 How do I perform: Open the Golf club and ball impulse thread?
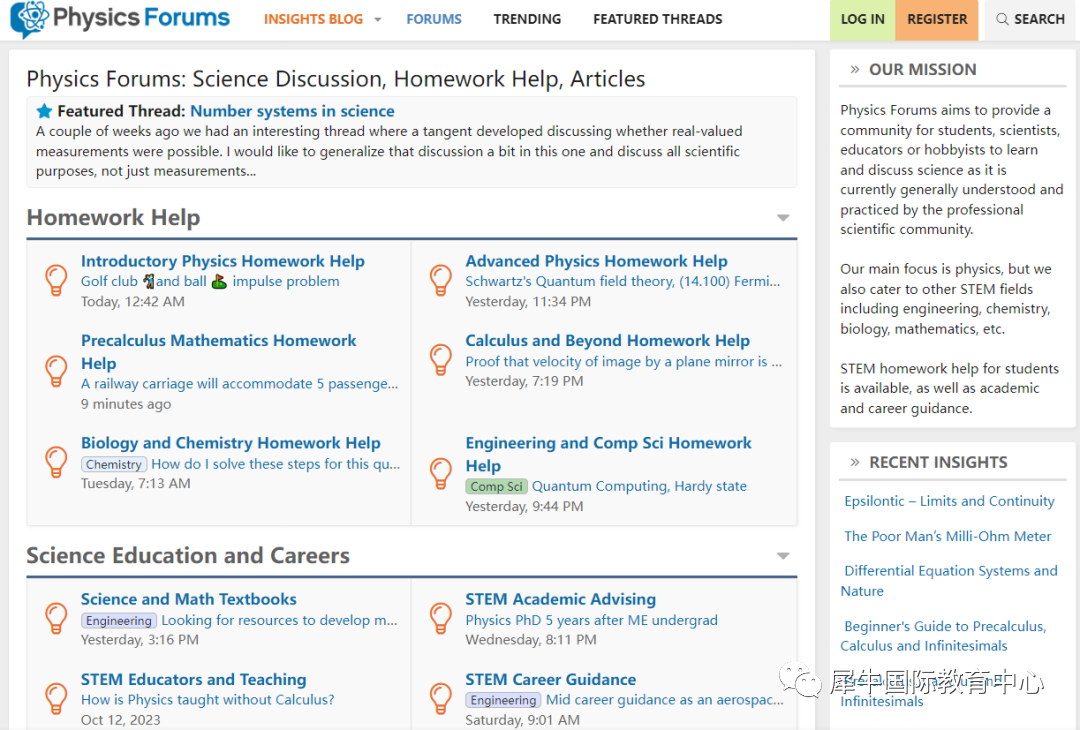[x=210, y=281]
